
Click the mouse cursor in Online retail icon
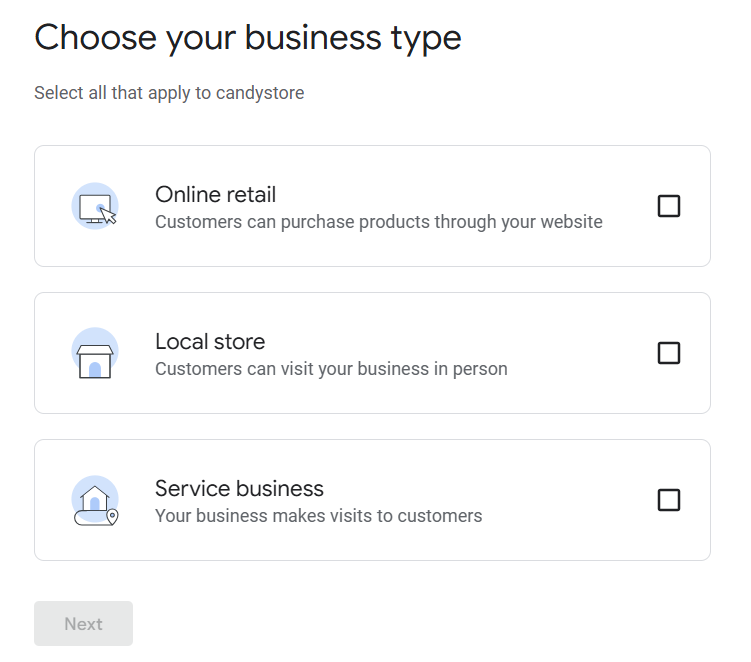pyautogui.click(x=108, y=215)
